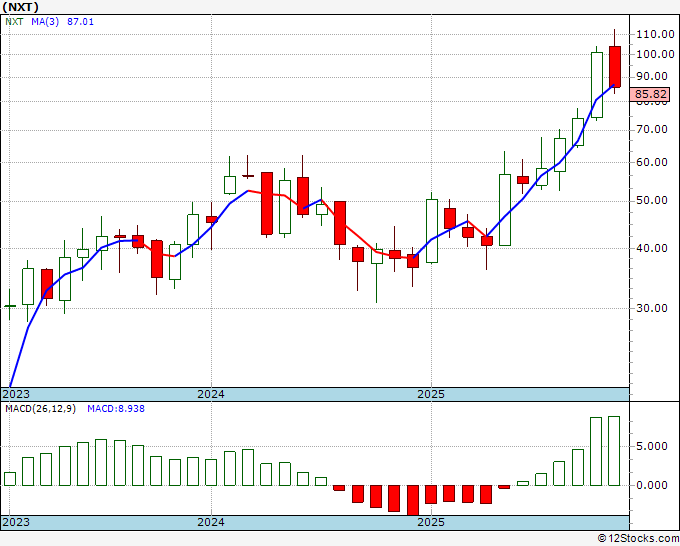Click the 40.00 price axis label
This screenshot has width=680, height=546.
pos(652,248)
